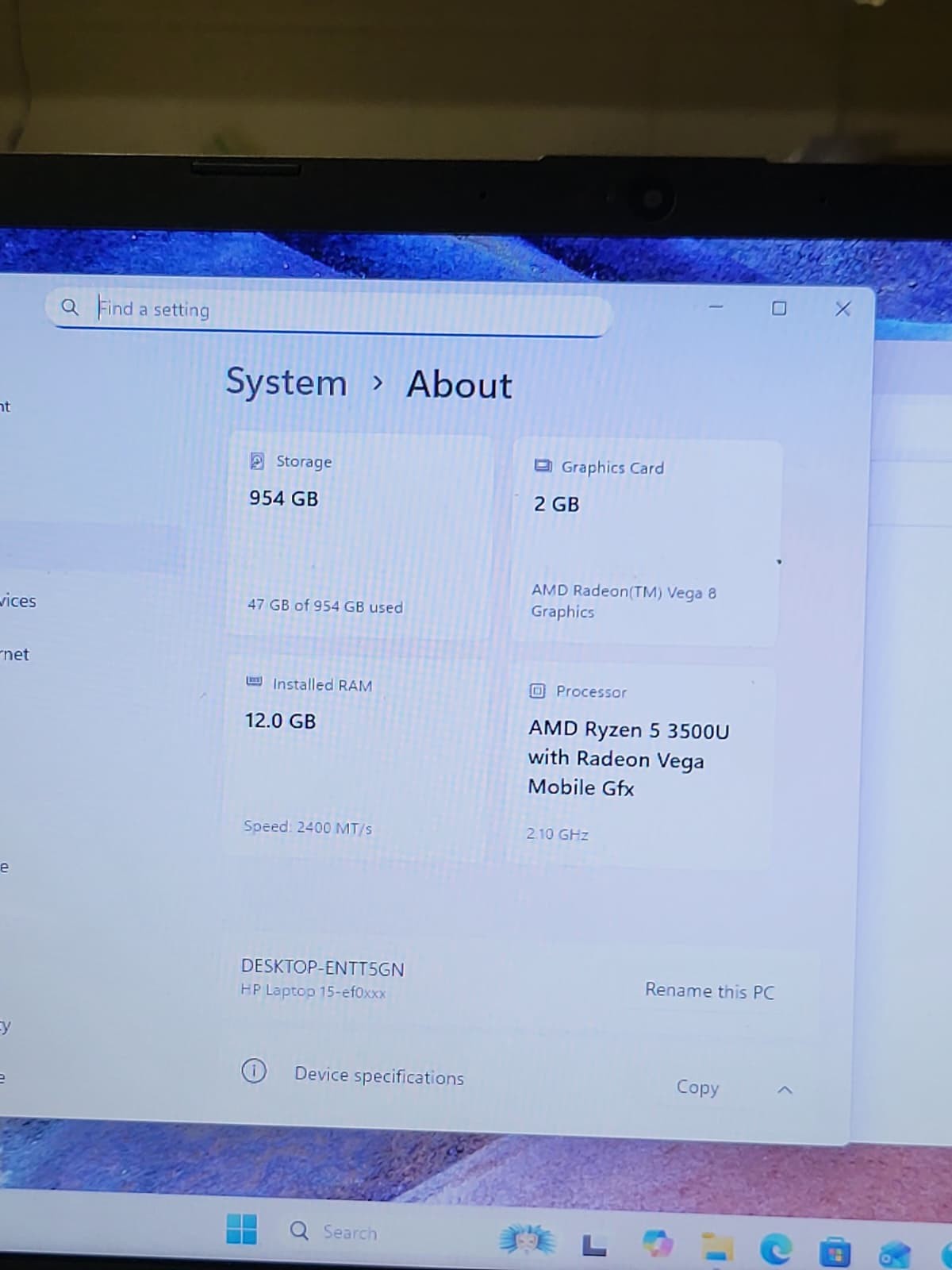
Task: Click the search magnifier icon in Settings
Action: click(70, 306)
